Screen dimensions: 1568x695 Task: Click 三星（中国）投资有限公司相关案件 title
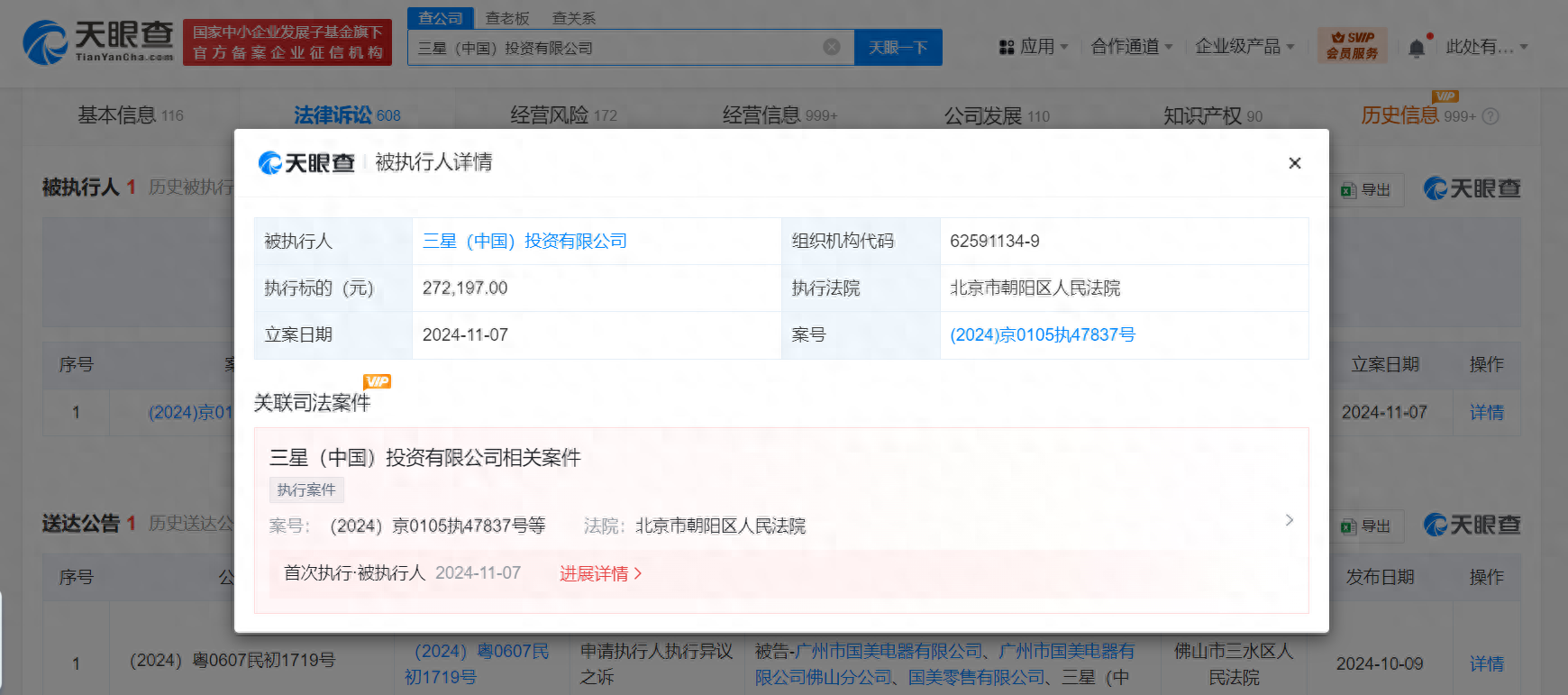coord(424,457)
